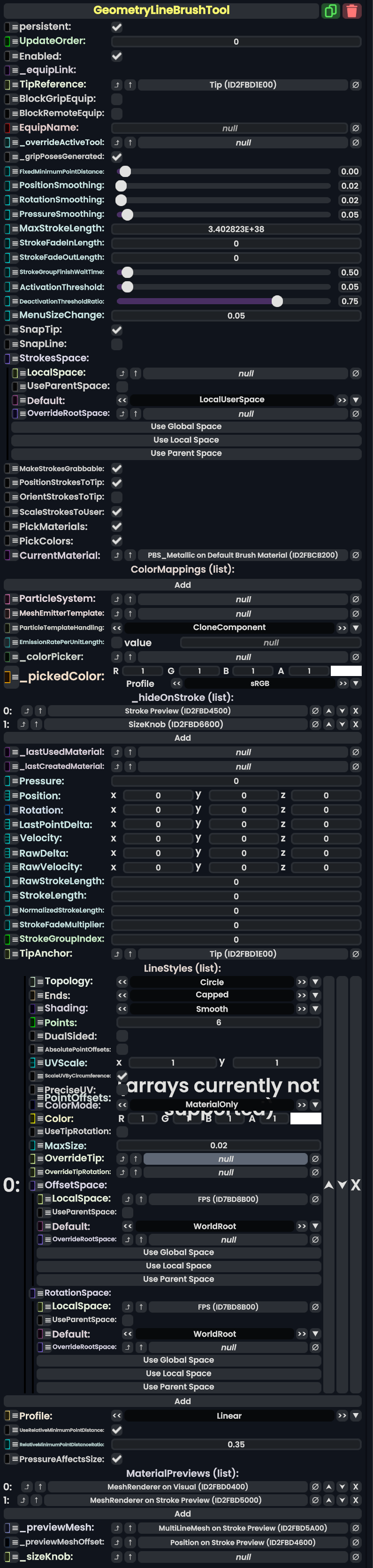The width and height of the screenshot is (373, 1568).
Task: Move SizeKnob up in _hideOnStroke list
Action: click(x=328, y=724)
